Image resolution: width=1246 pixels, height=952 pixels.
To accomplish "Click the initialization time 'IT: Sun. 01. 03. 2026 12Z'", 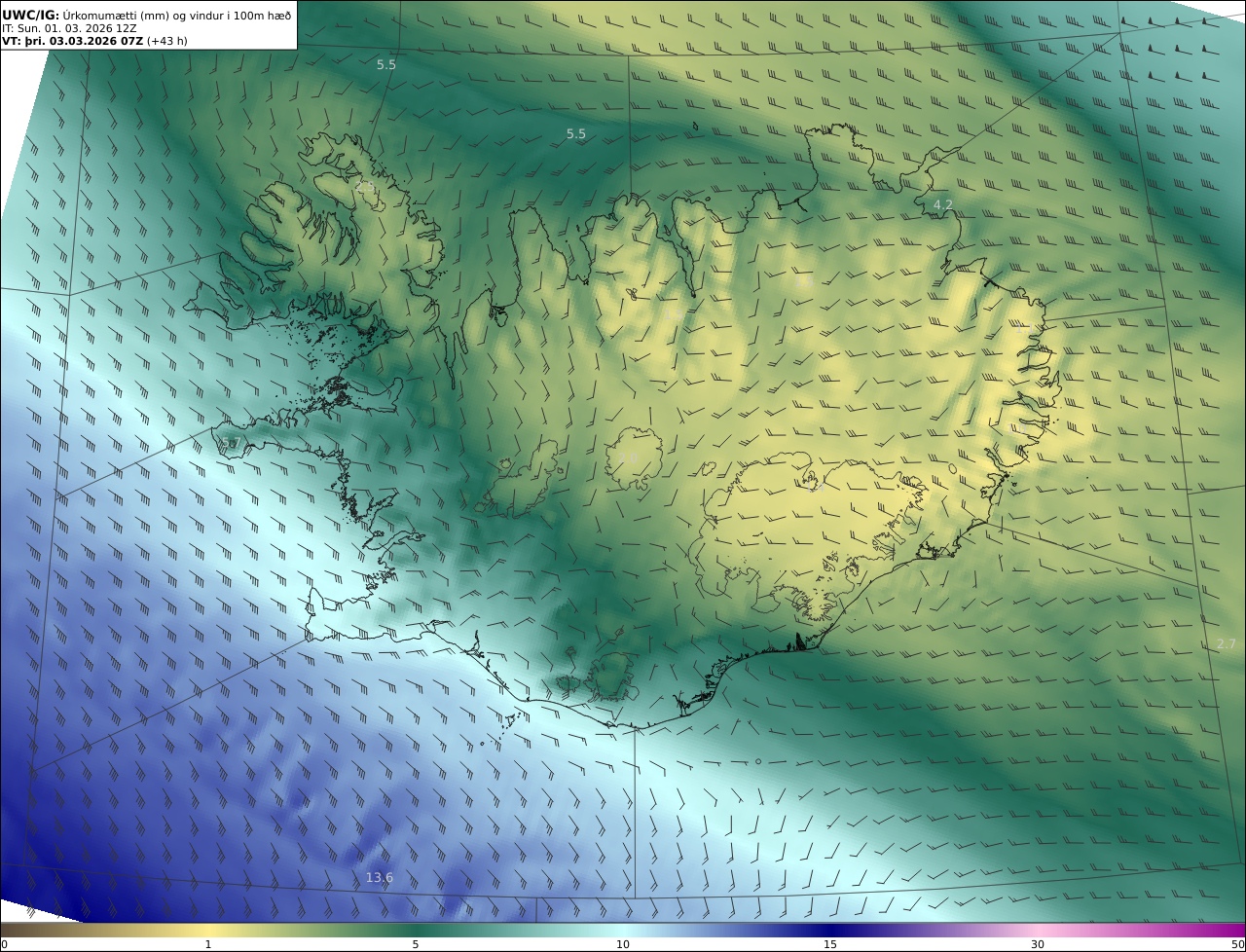I will (69, 28).
